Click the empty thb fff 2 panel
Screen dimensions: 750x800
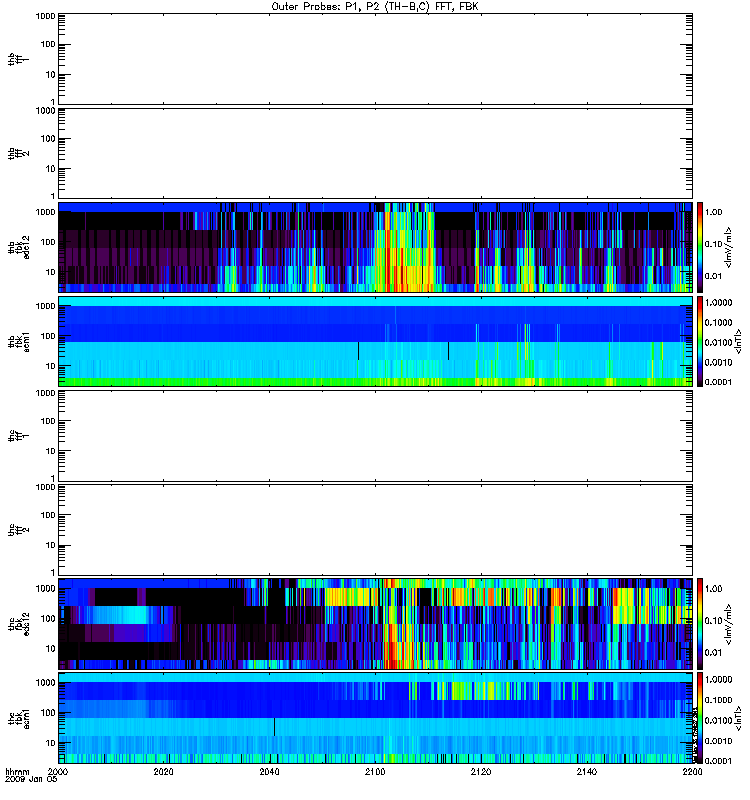[x=375, y=153]
